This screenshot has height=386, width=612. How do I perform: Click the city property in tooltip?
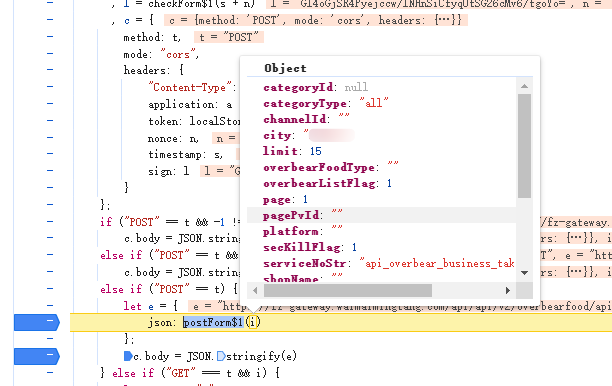coord(309,135)
